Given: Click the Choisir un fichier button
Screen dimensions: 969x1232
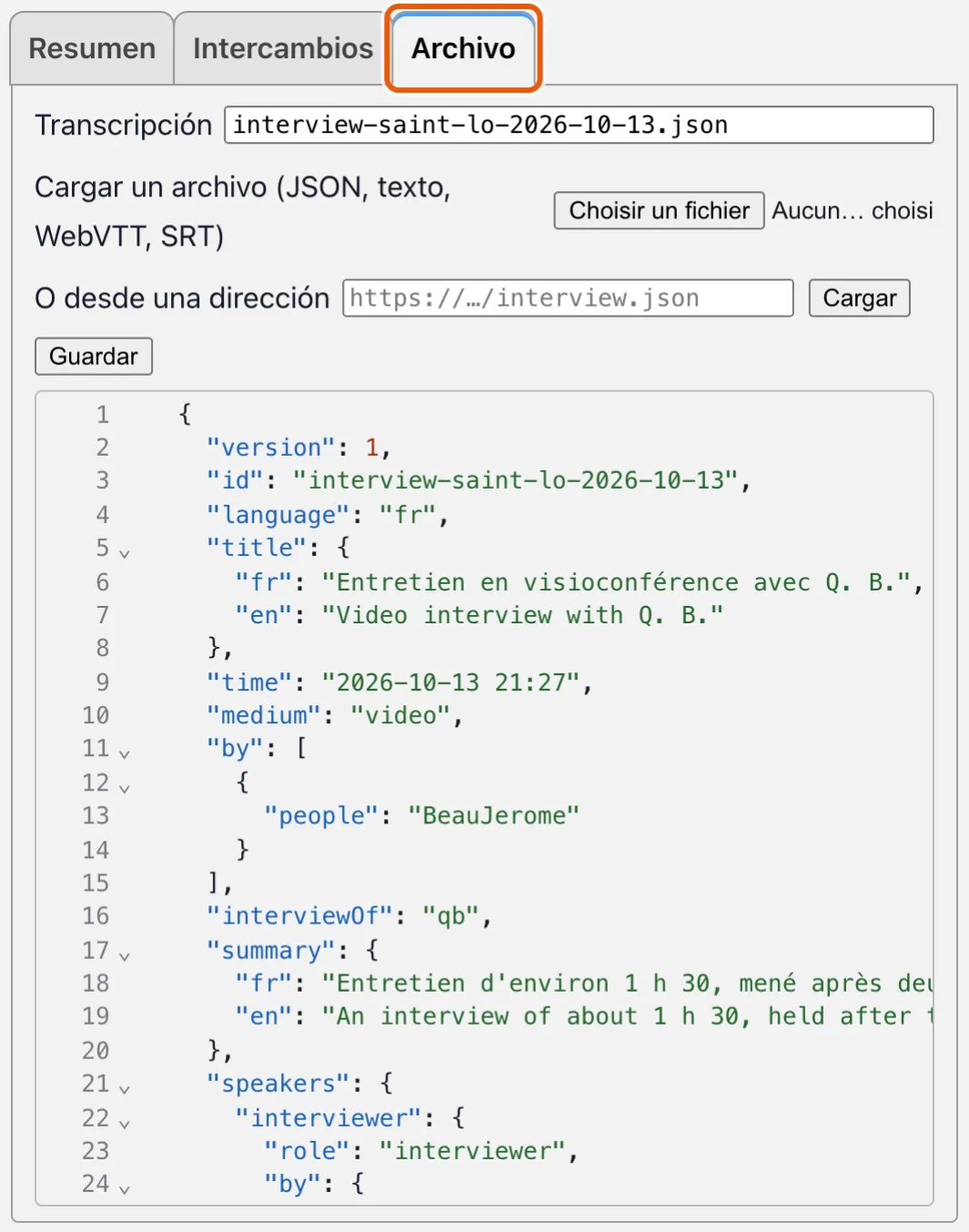Looking at the screenshot, I should click(659, 210).
